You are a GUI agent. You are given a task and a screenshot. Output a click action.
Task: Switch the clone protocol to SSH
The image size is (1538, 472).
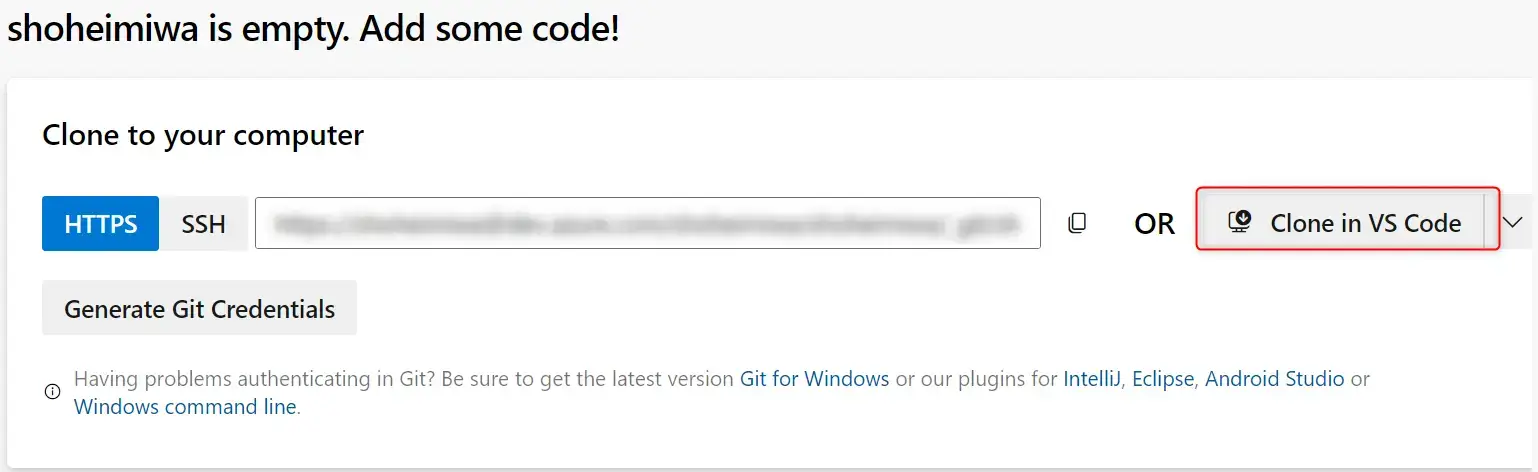(204, 223)
